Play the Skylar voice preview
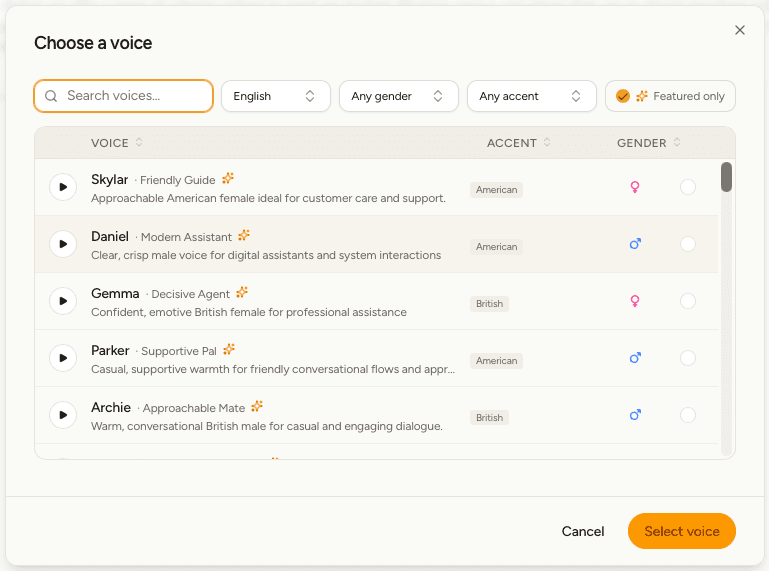The width and height of the screenshot is (769, 571). [x=63, y=187]
